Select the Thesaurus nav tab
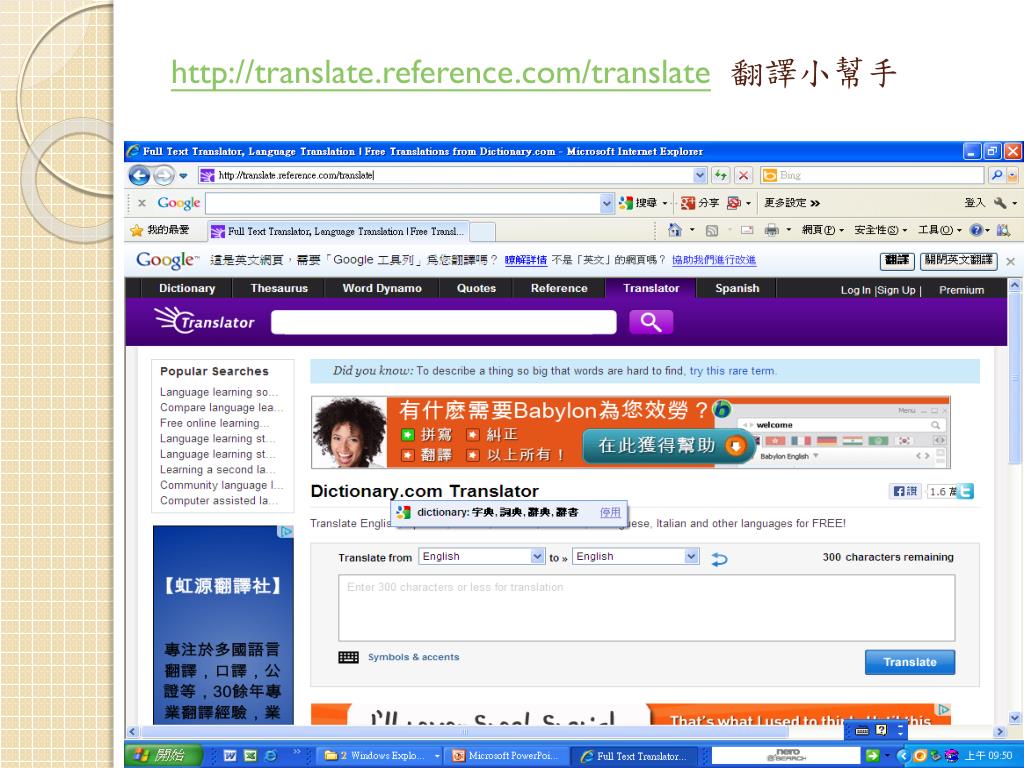 279,288
